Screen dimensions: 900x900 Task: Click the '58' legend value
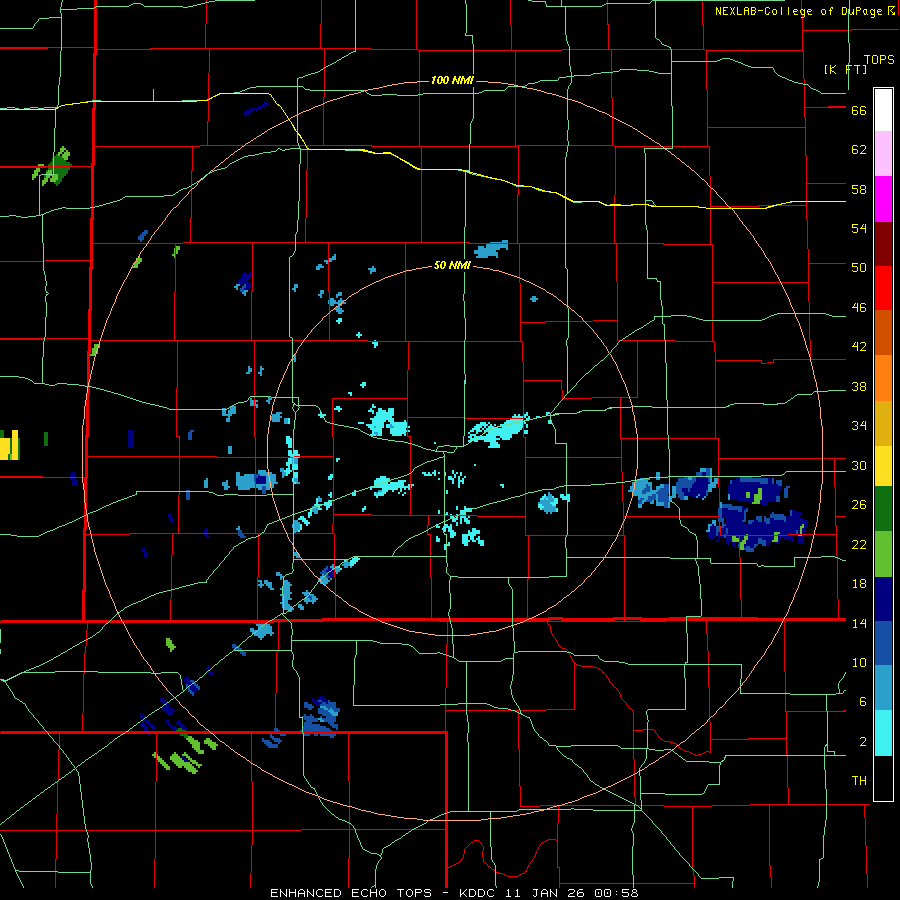[x=859, y=189]
